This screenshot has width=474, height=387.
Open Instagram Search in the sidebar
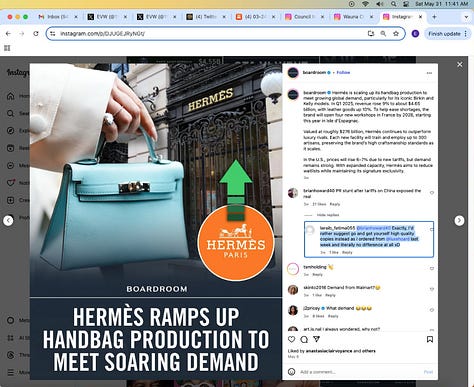[11, 113]
